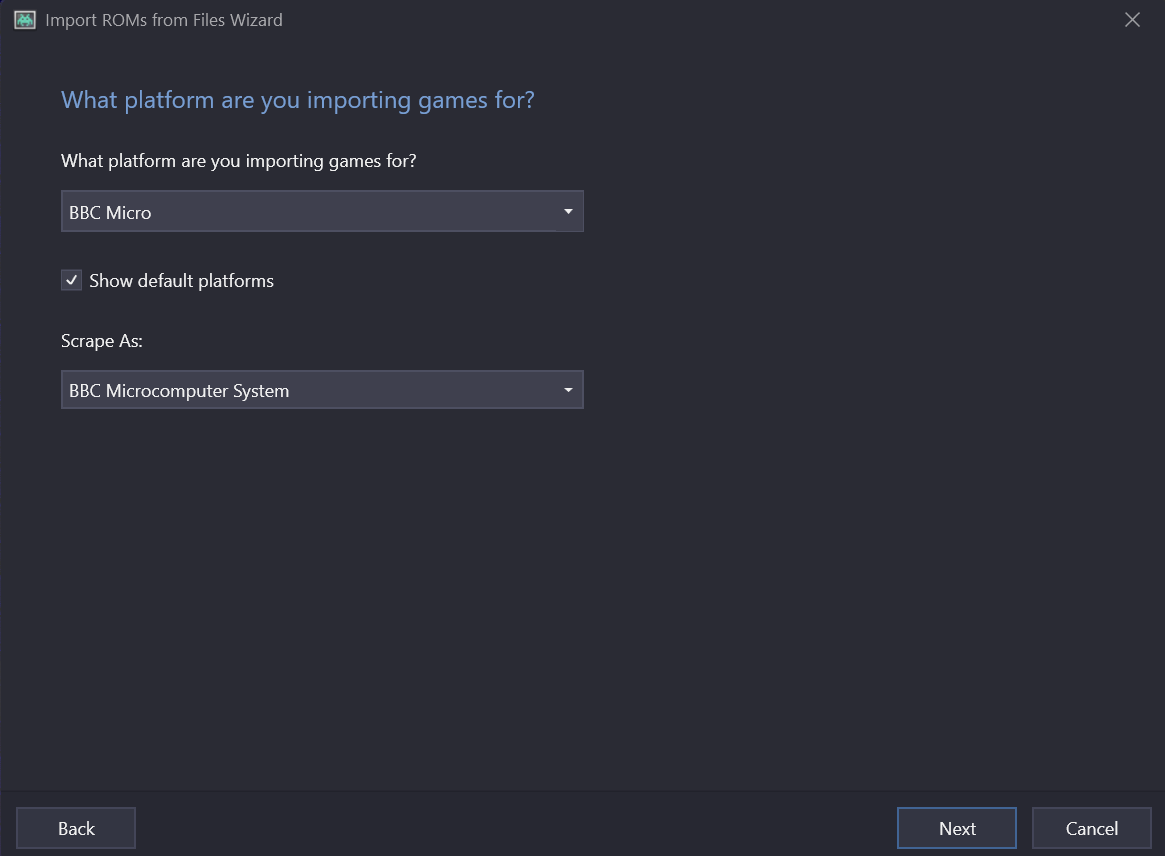1165x856 pixels.
Task: Click the blue wizard heading about platform
Action: 298,100
